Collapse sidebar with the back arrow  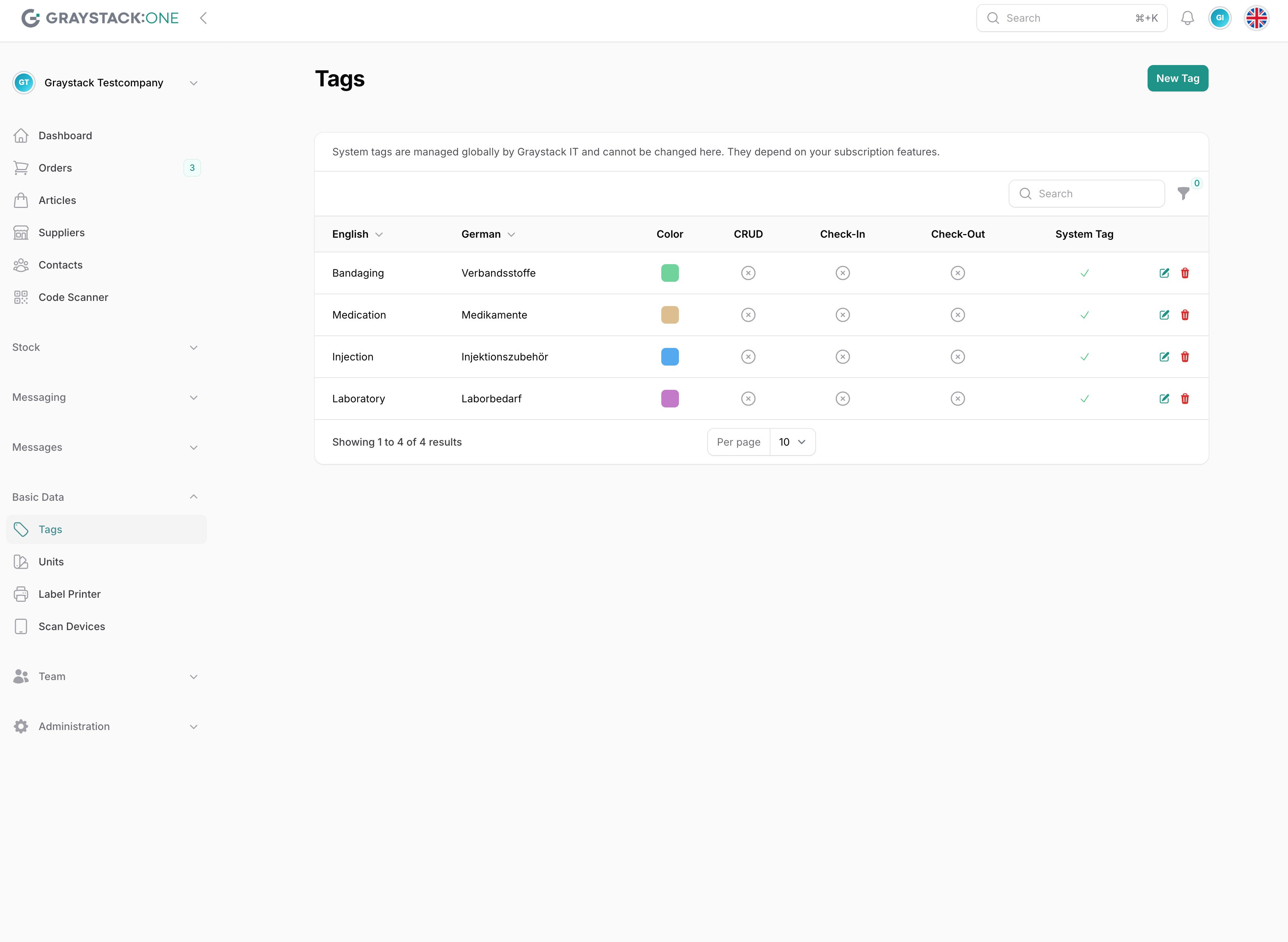(204, 18)
